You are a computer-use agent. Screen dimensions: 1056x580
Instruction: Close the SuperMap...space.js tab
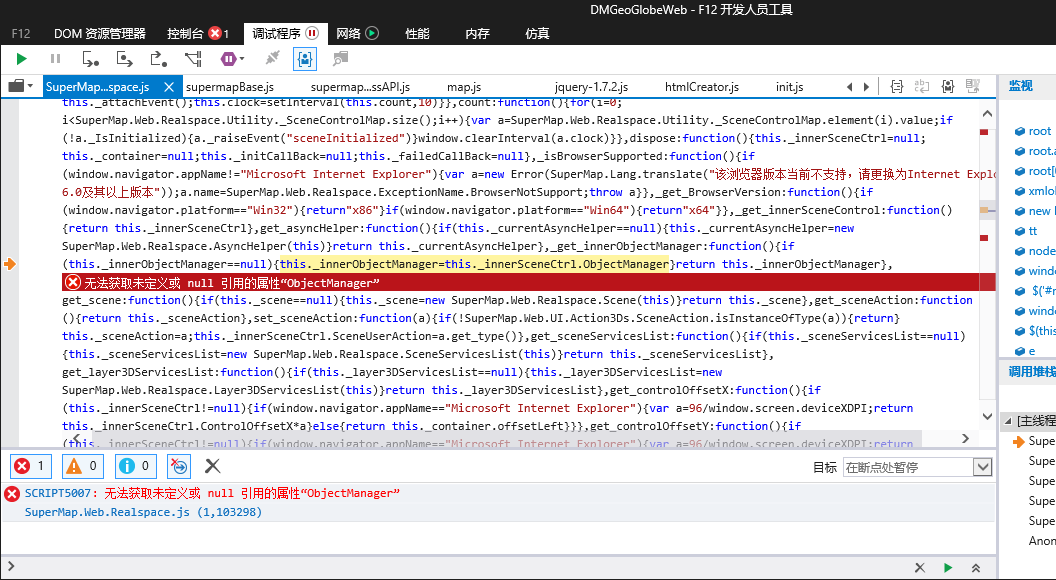169,87
